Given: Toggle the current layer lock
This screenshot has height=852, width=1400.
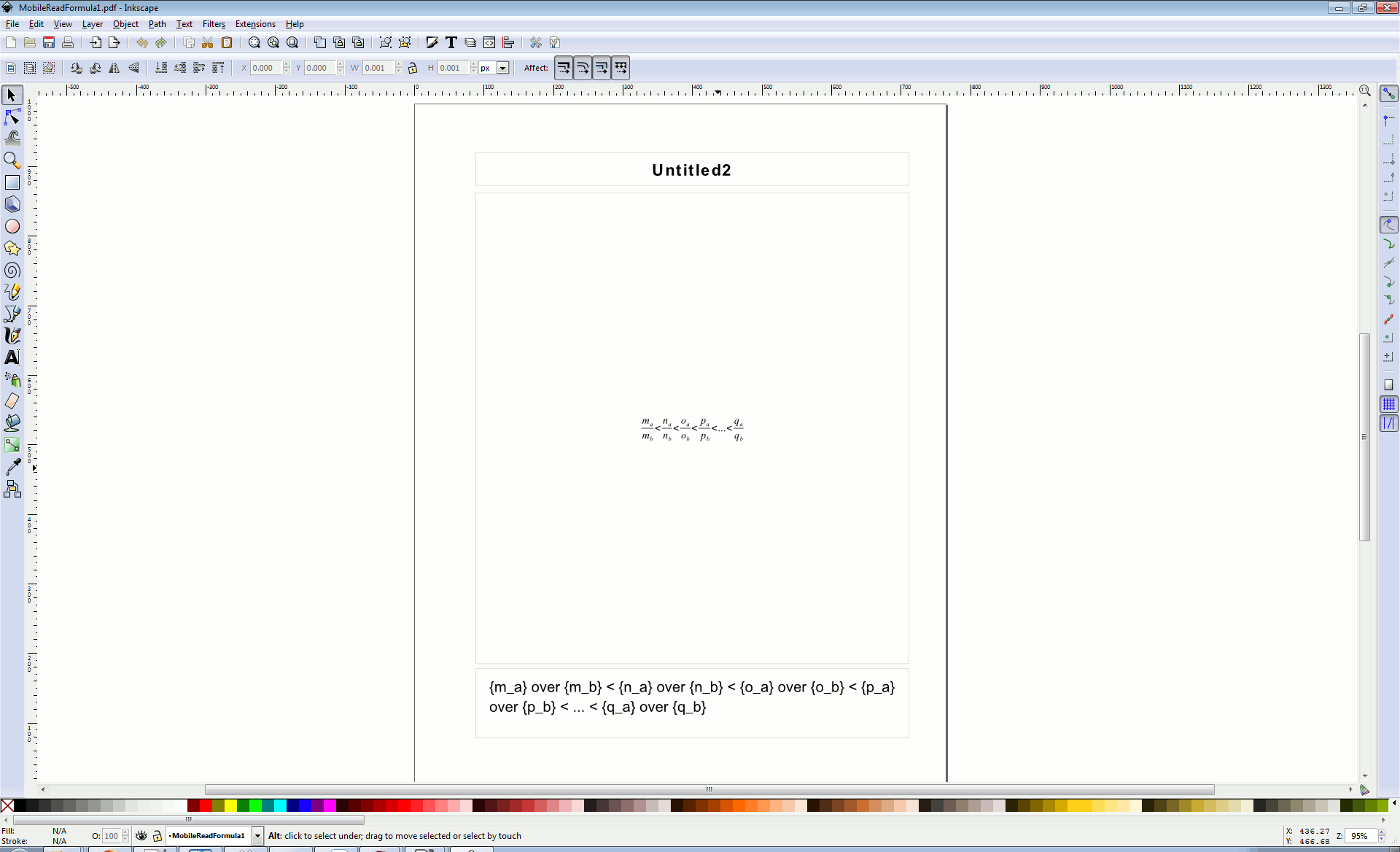Looking at the screenshot, I should [157, 836].
